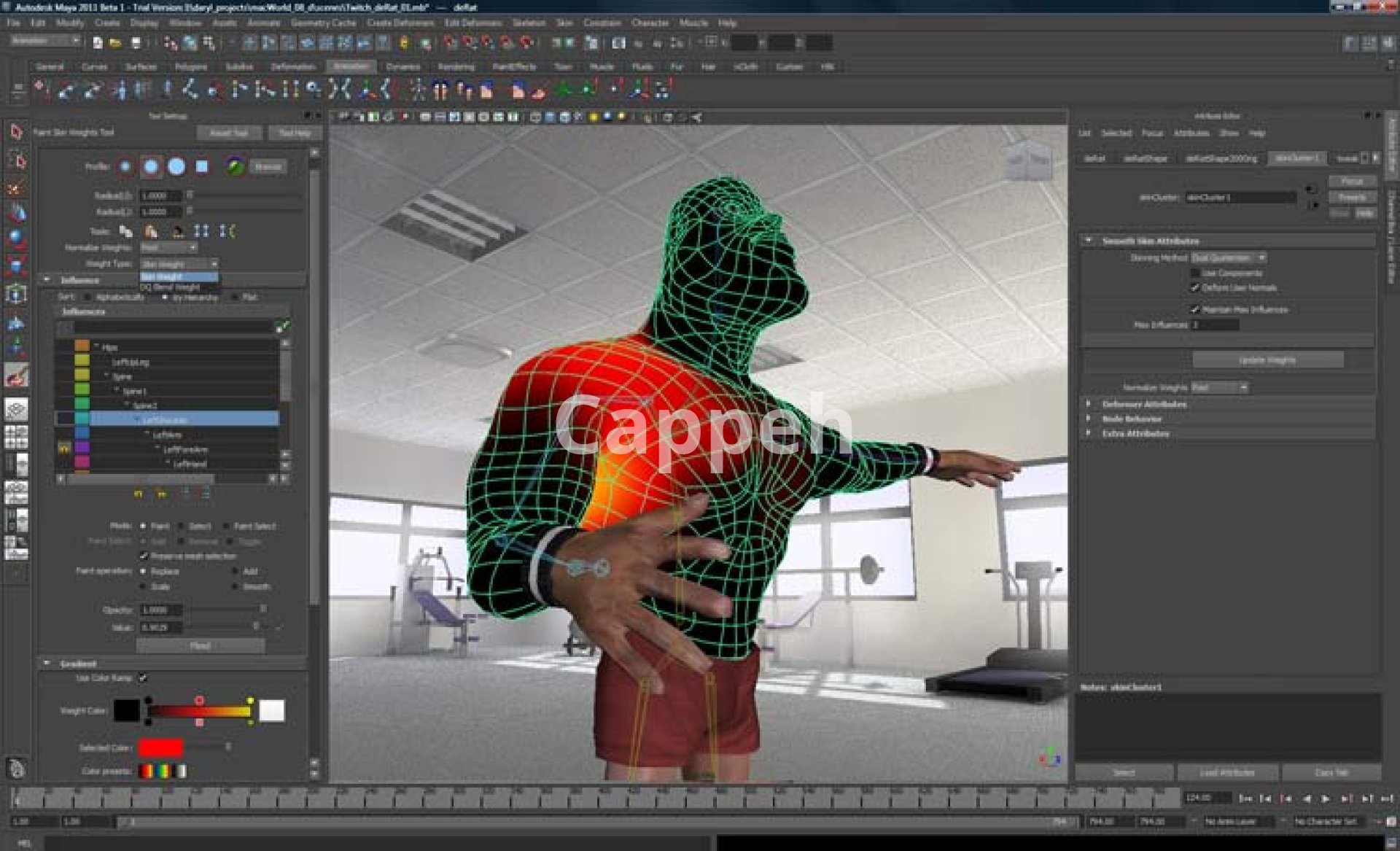
Task: Choose DQ Blend Weight from Weight Type list
Action: (171, 288)
